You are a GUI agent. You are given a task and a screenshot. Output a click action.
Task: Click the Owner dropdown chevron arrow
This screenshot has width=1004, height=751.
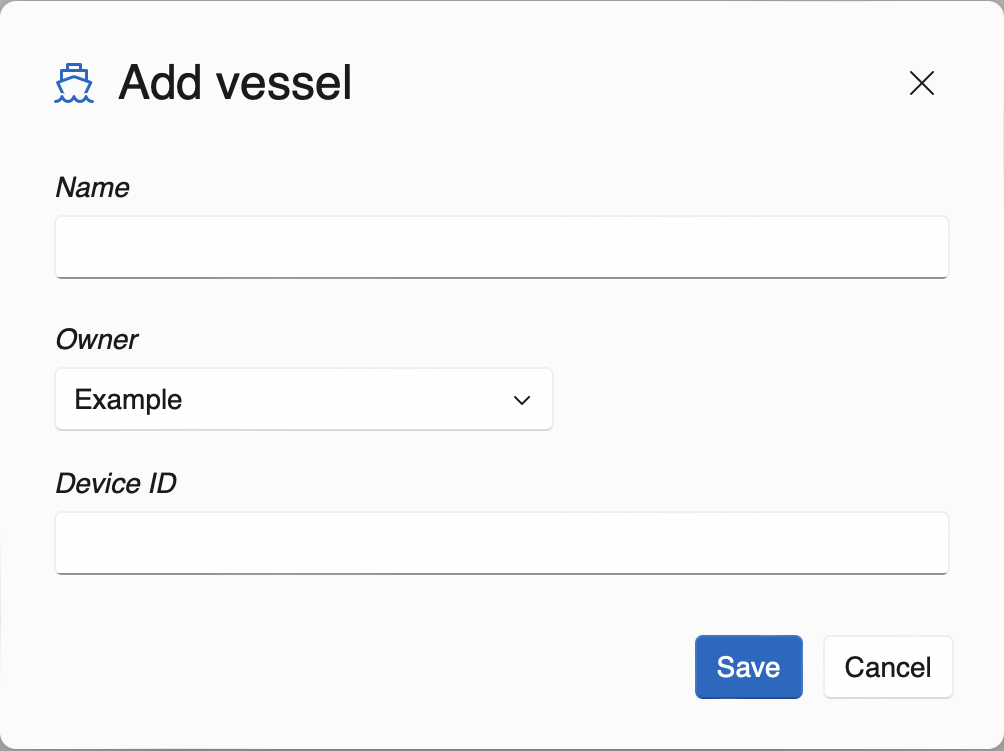click(x=521, y=400)
